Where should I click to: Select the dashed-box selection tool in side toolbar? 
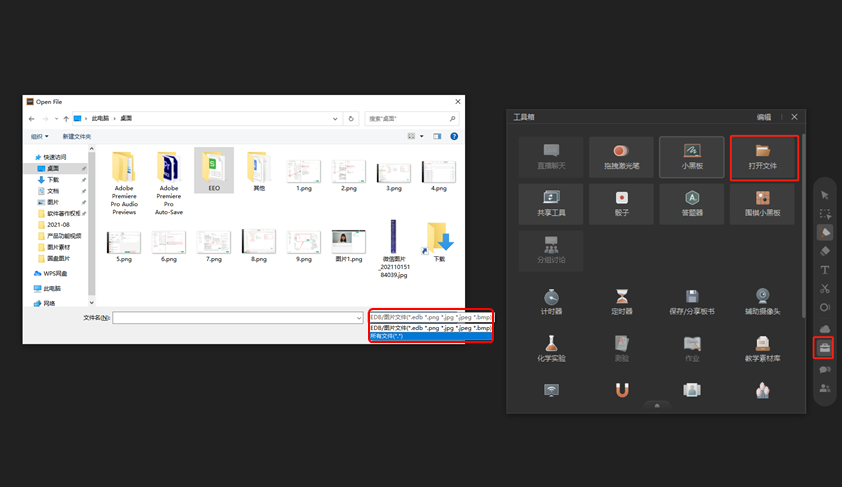point(825,214)
